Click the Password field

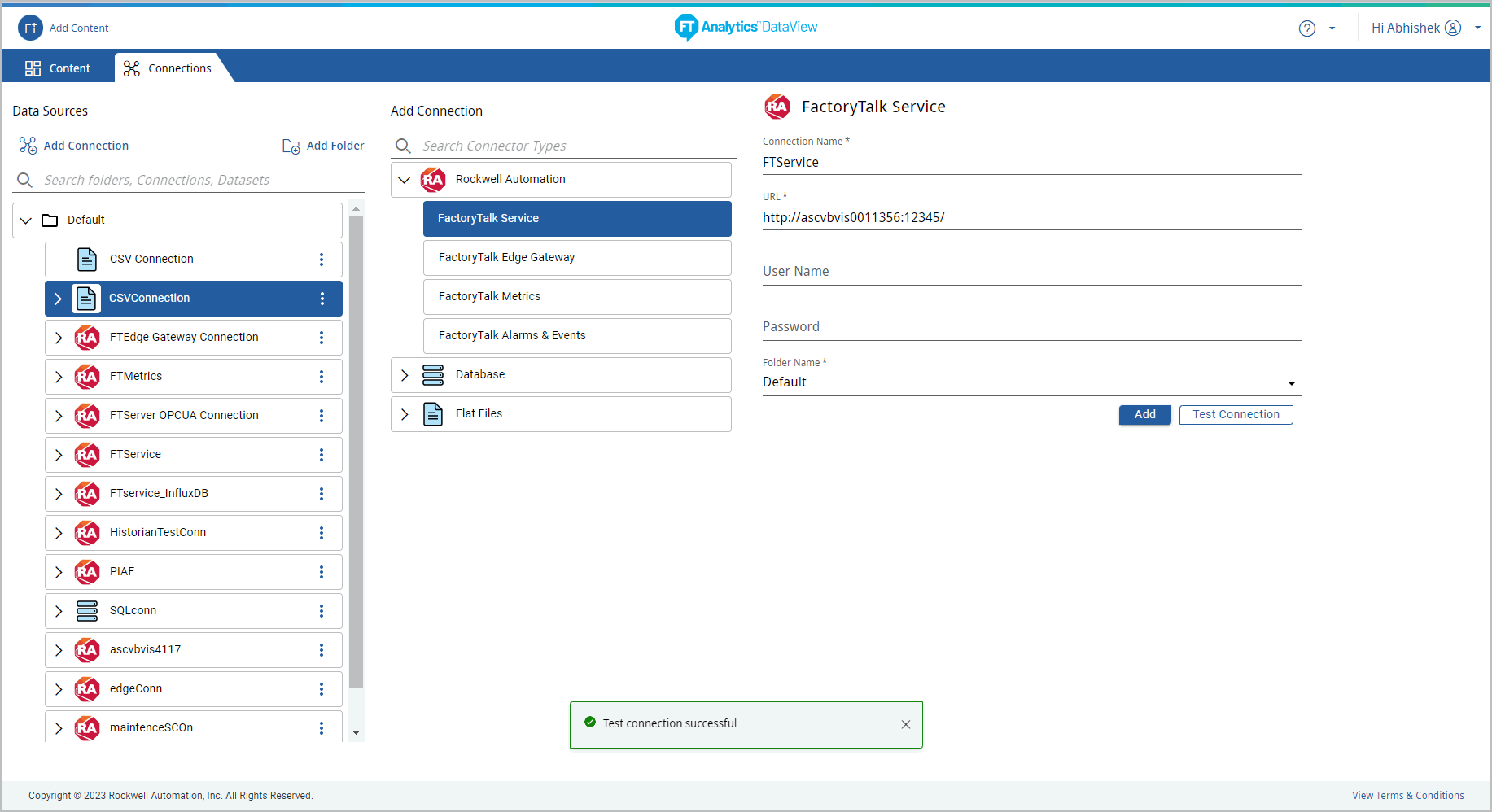tap(1031, 327)
